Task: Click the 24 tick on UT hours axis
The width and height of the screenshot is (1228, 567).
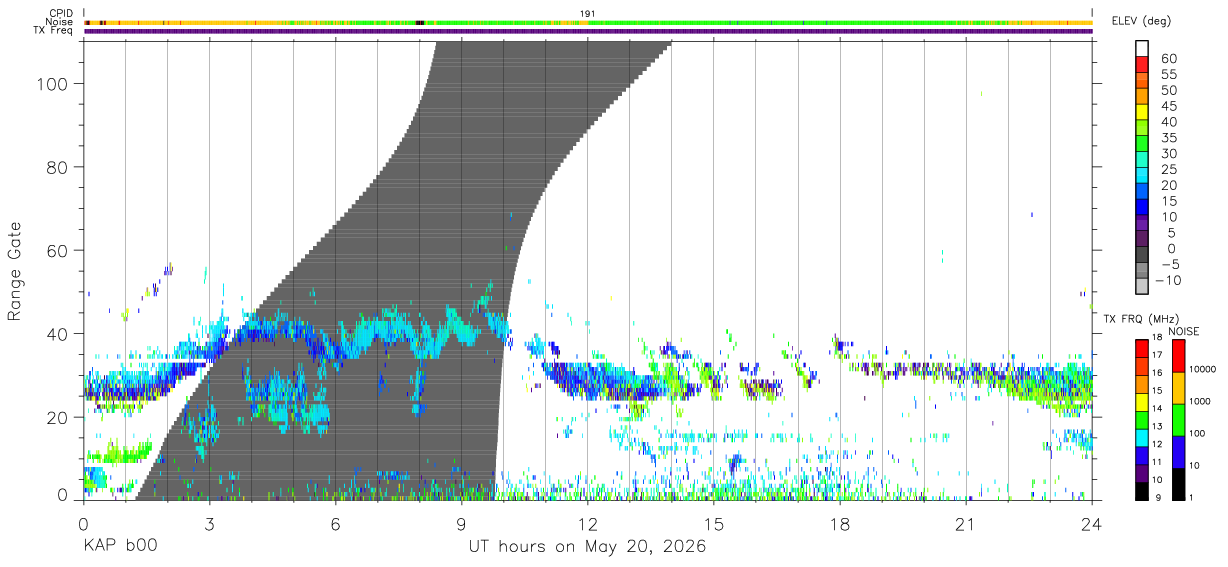Action: [x=1091, y=523]
